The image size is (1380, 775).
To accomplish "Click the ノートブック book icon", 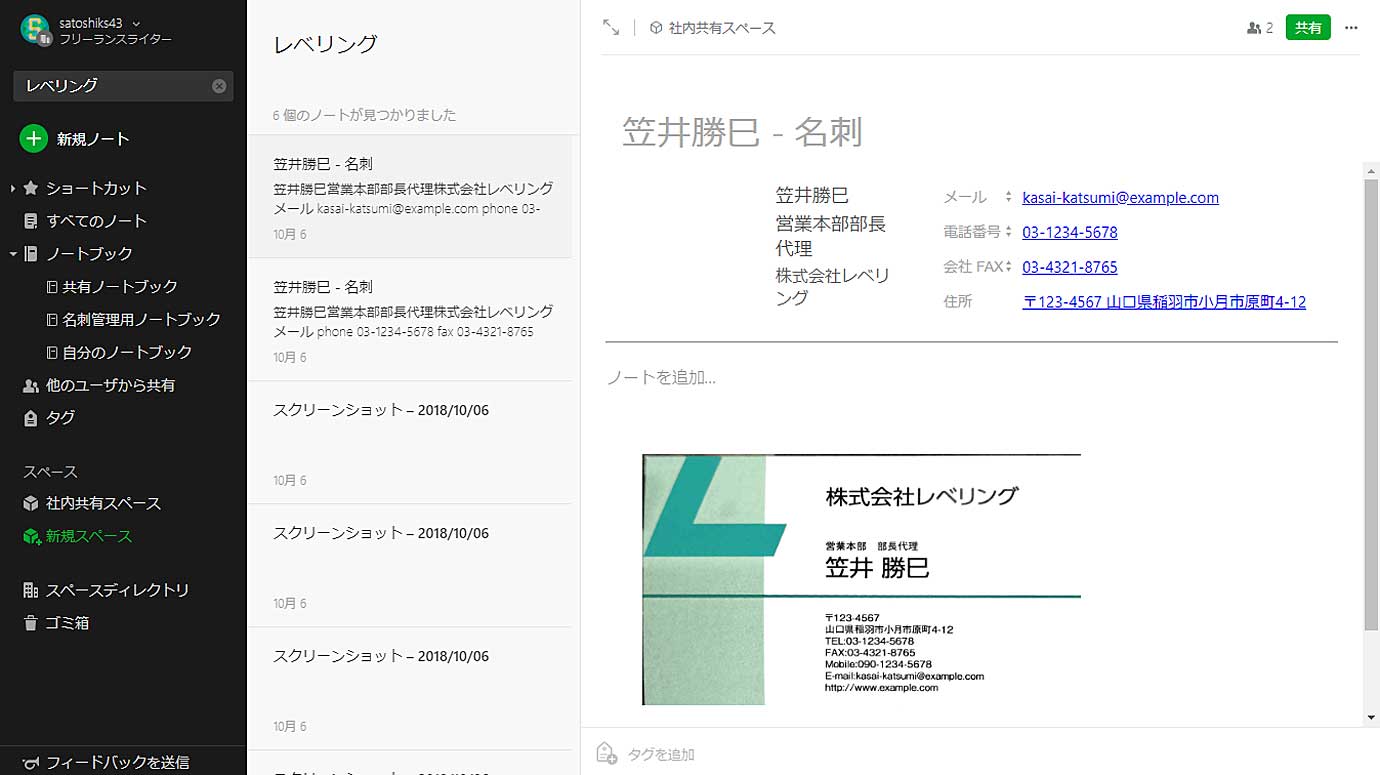I will coord(31,254).
